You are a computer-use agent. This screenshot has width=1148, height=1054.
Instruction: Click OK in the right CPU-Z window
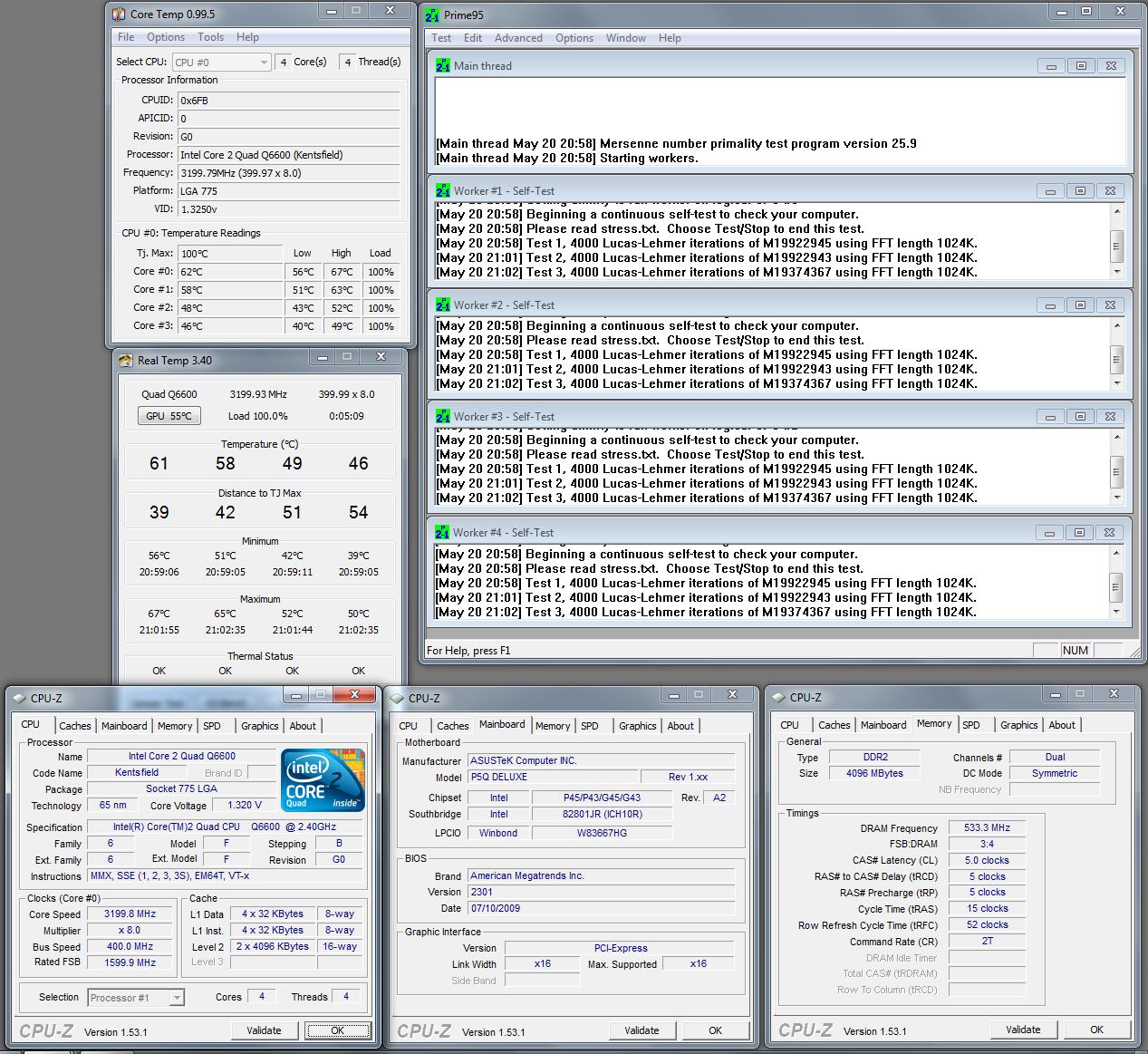[x=1097, y=1030]
